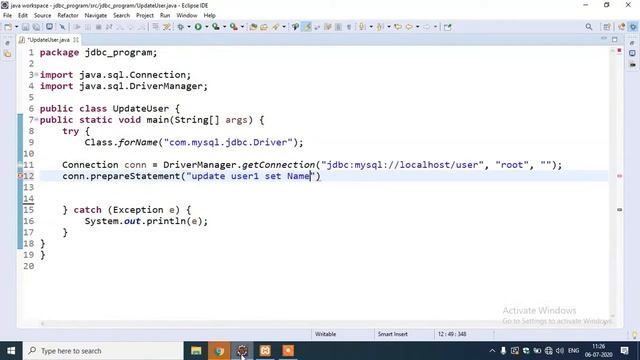Toggle Block Selection mode icon
Image resolution: width=640 pixels, height=360 pixels.
click(338, 27)
